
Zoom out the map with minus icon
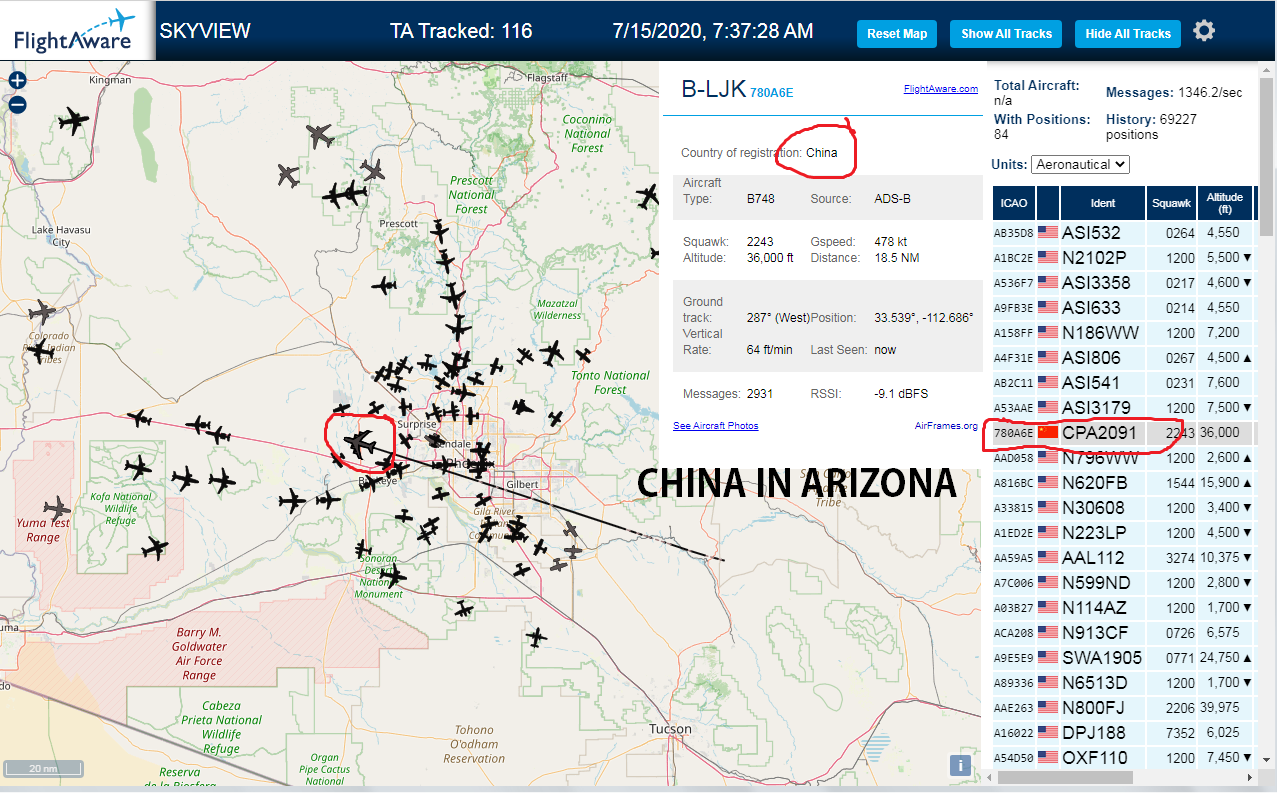tap(17, 104)
